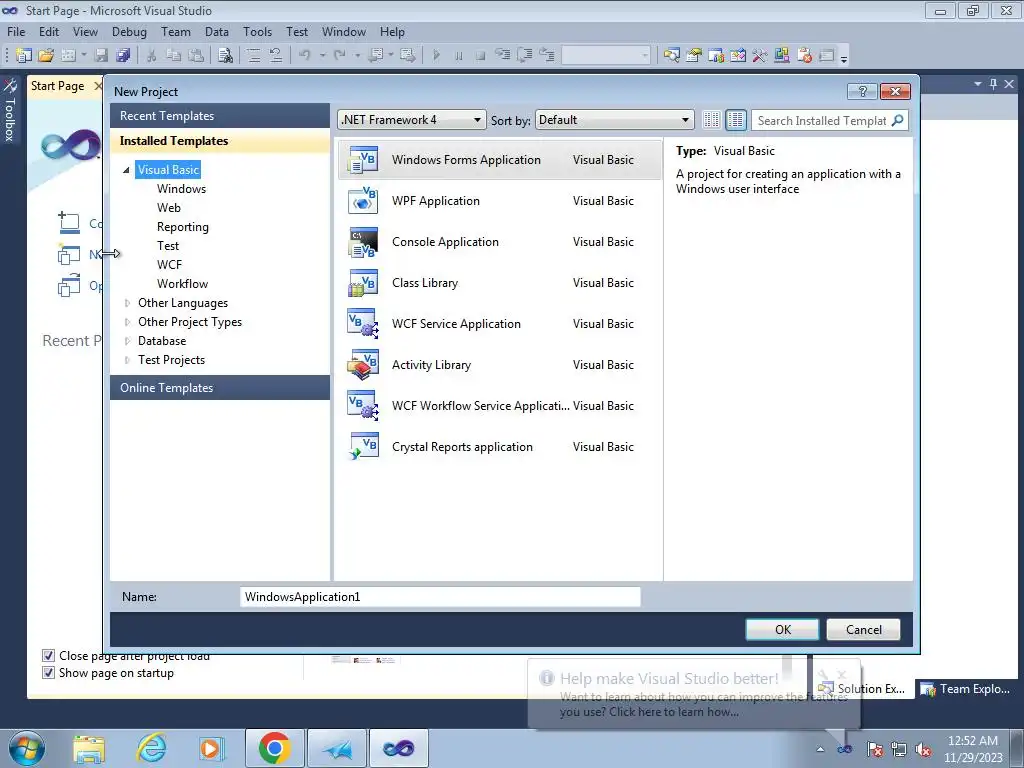
Task: Select the Crystal Reports application icon
Action: (363, 447)
